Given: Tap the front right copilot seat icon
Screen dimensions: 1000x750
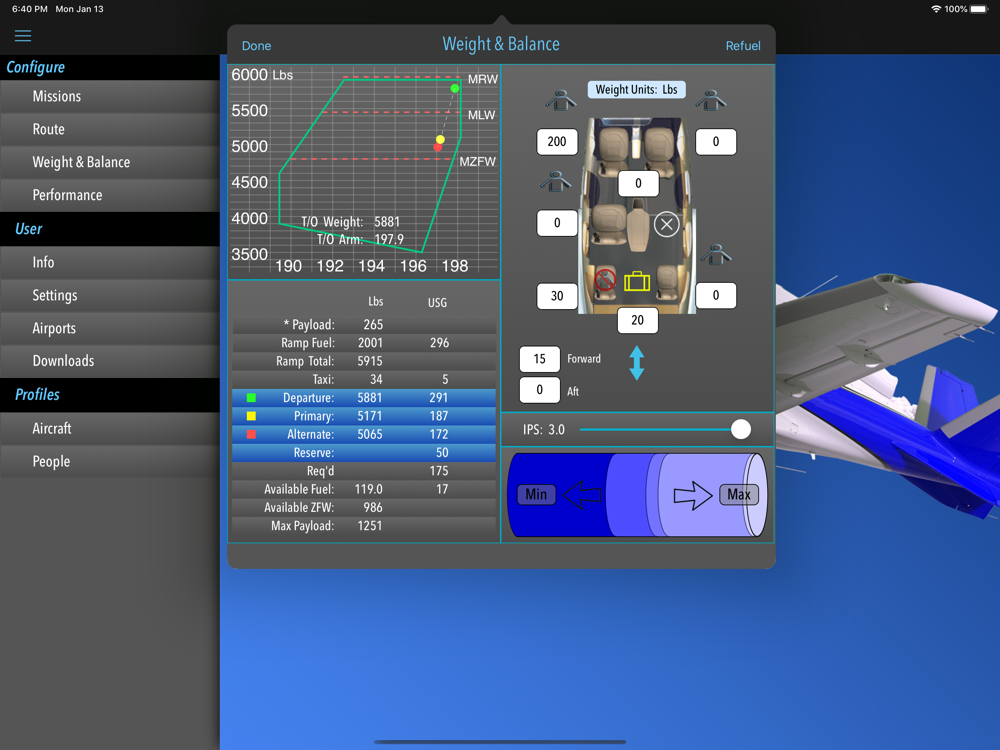Looking at the screenshot, I should (710, 100).
